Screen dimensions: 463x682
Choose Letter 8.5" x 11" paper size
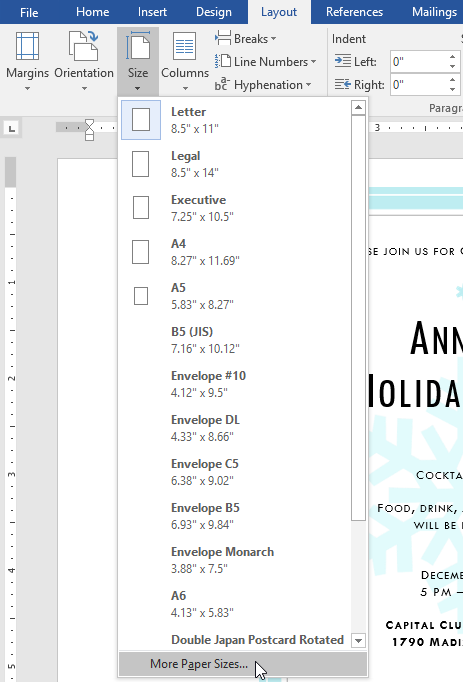pyautogui.click(x=235, y=120)
